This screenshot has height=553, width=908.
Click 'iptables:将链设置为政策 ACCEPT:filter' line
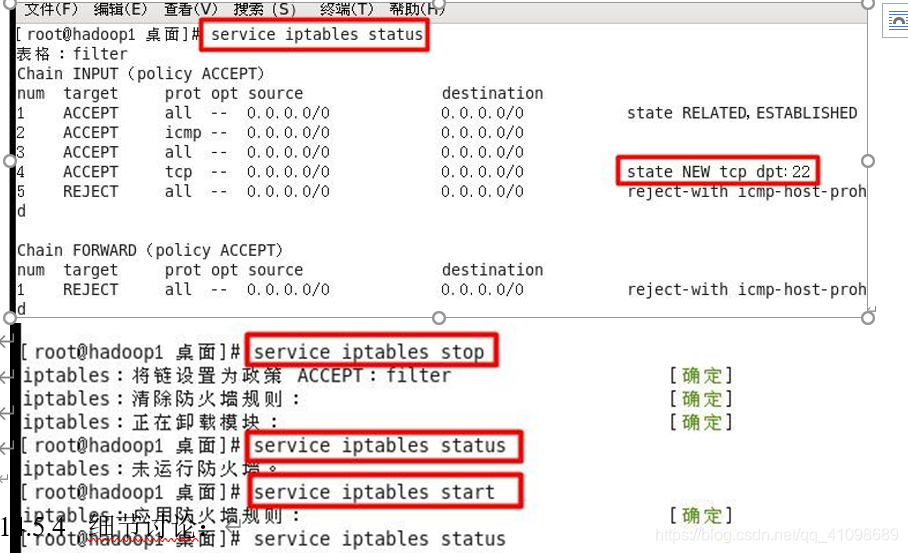coord(236,376)
